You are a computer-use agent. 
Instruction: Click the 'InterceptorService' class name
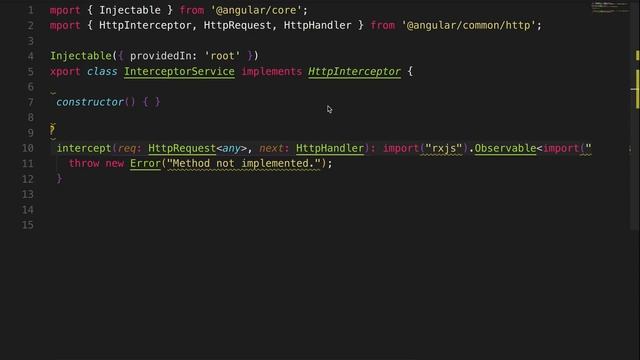click(179, 71)
